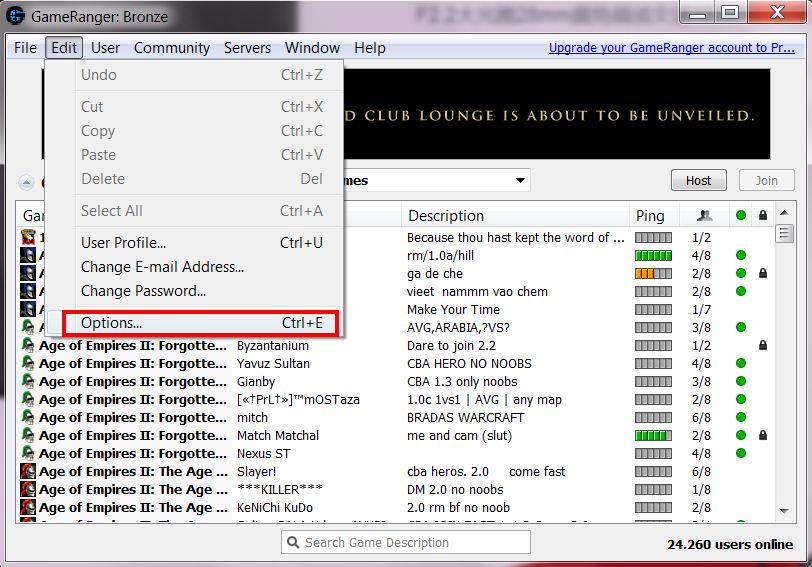
Task: Select Change Password... entry
Action: (202, 291)
